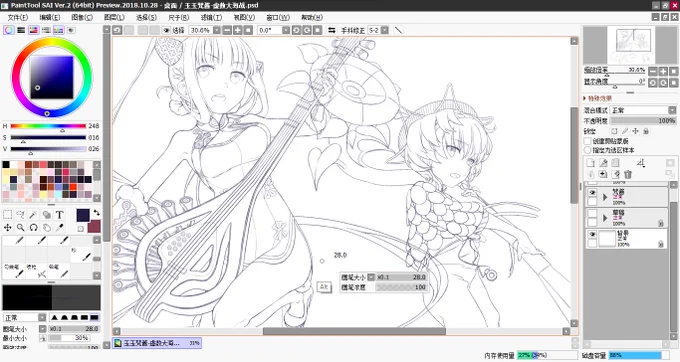Screen dimensions: 680x362
Task: Show the HSV slider panel
Action: coord(33,30)
